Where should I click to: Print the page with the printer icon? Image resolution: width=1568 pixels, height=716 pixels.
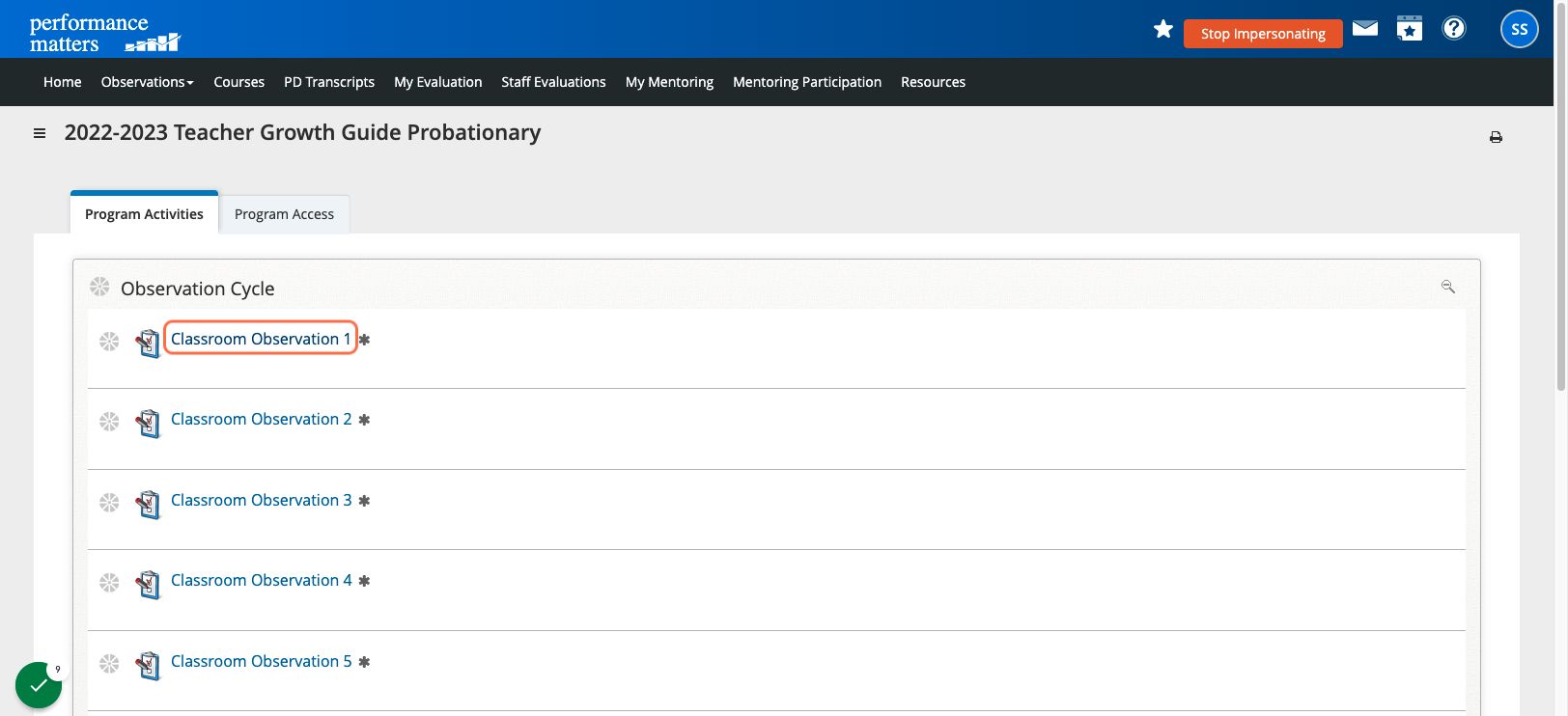click(1496, 137)
